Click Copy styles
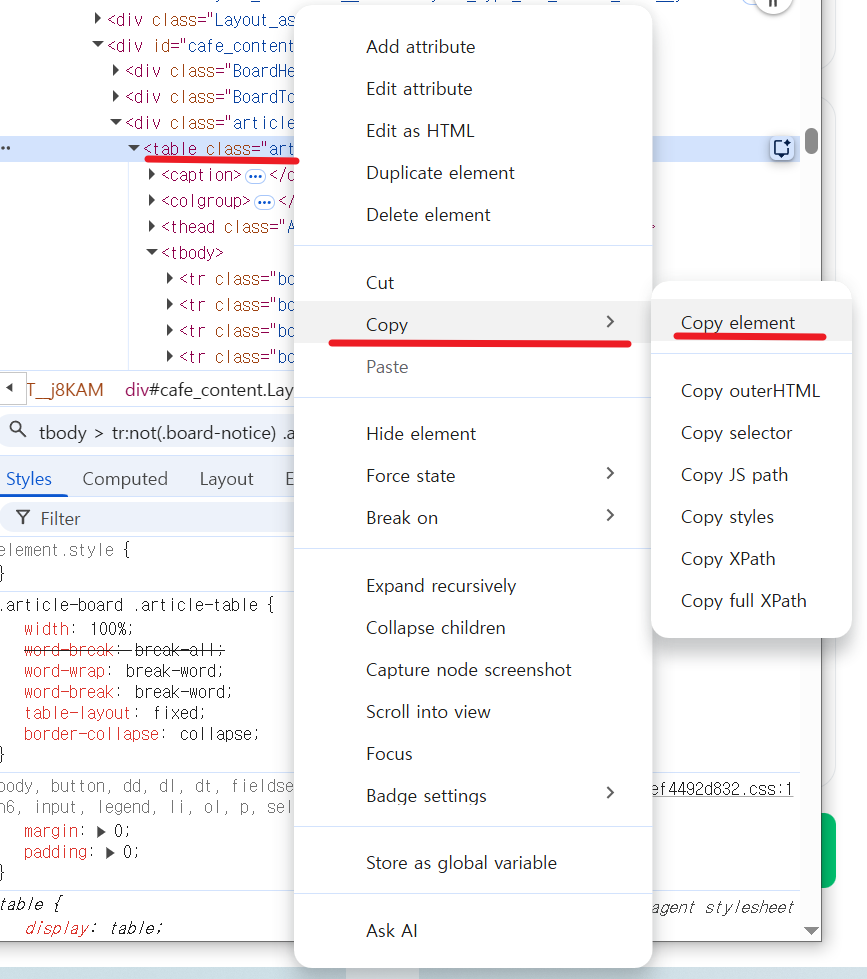The image size is (867, 979). click(x=752, y=517)
